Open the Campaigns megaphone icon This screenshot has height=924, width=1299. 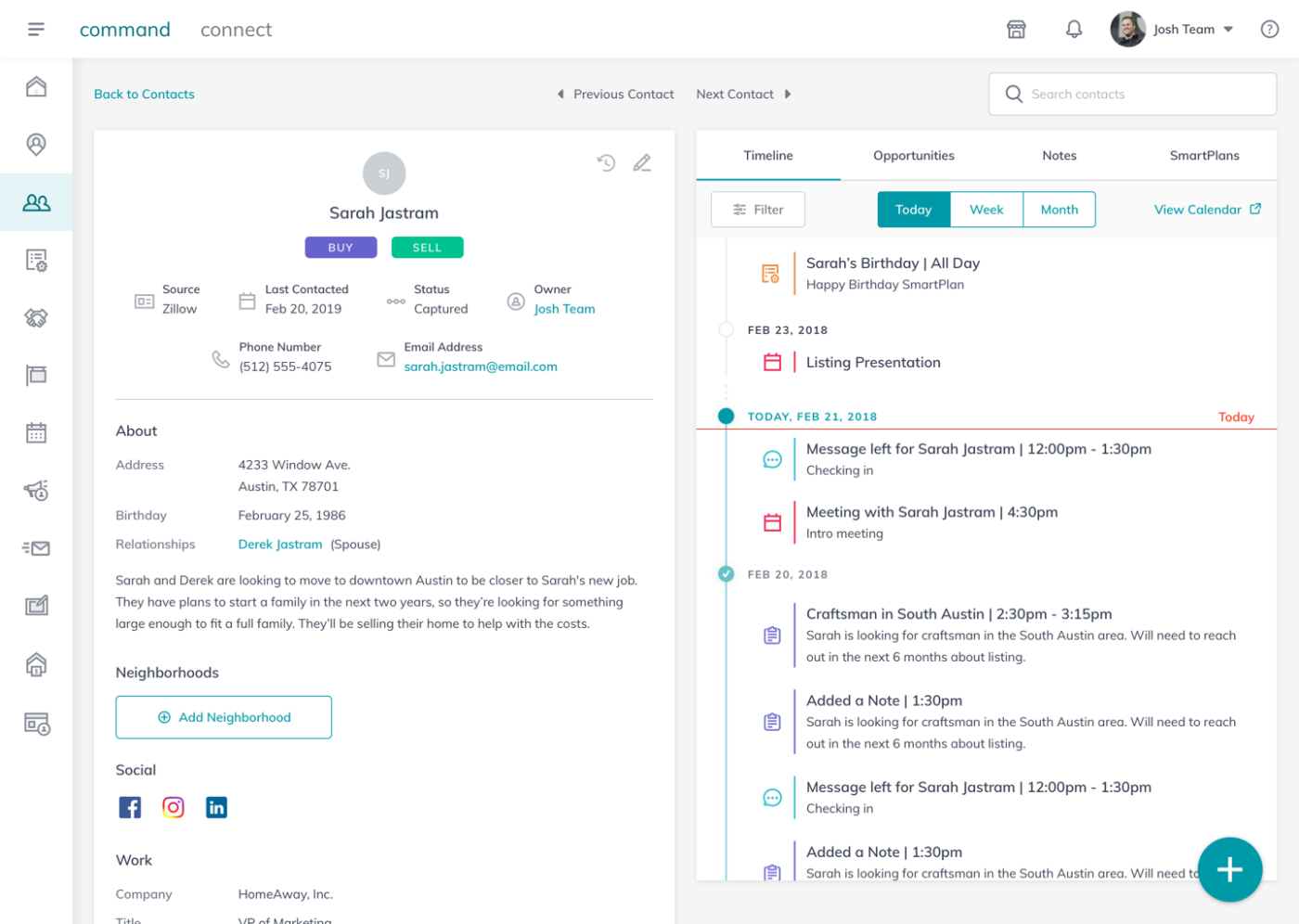click(36, 490)
